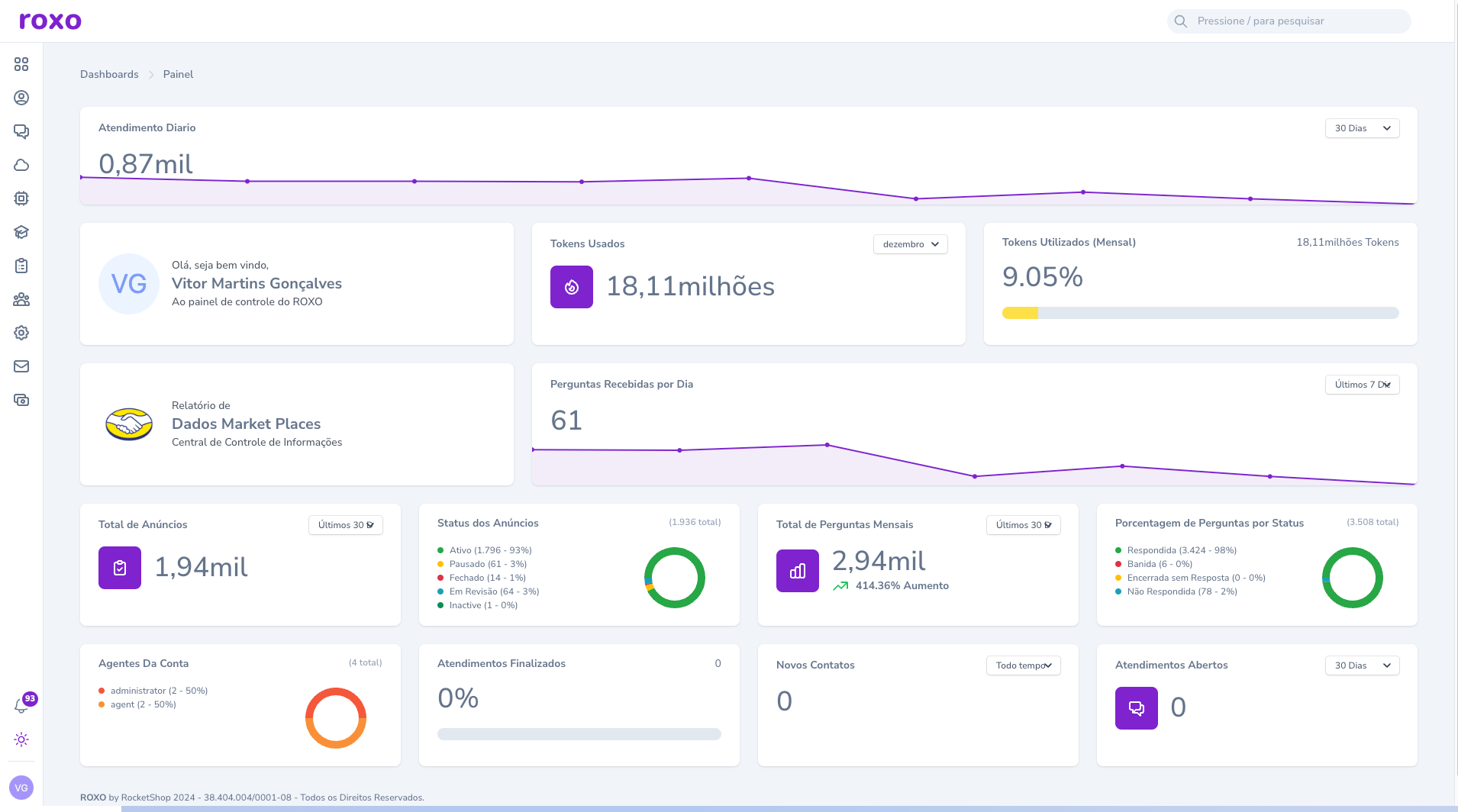1458x812 pixels.
Task: Open the settings gear icon in sidebar
Action: tap(21, 333)
